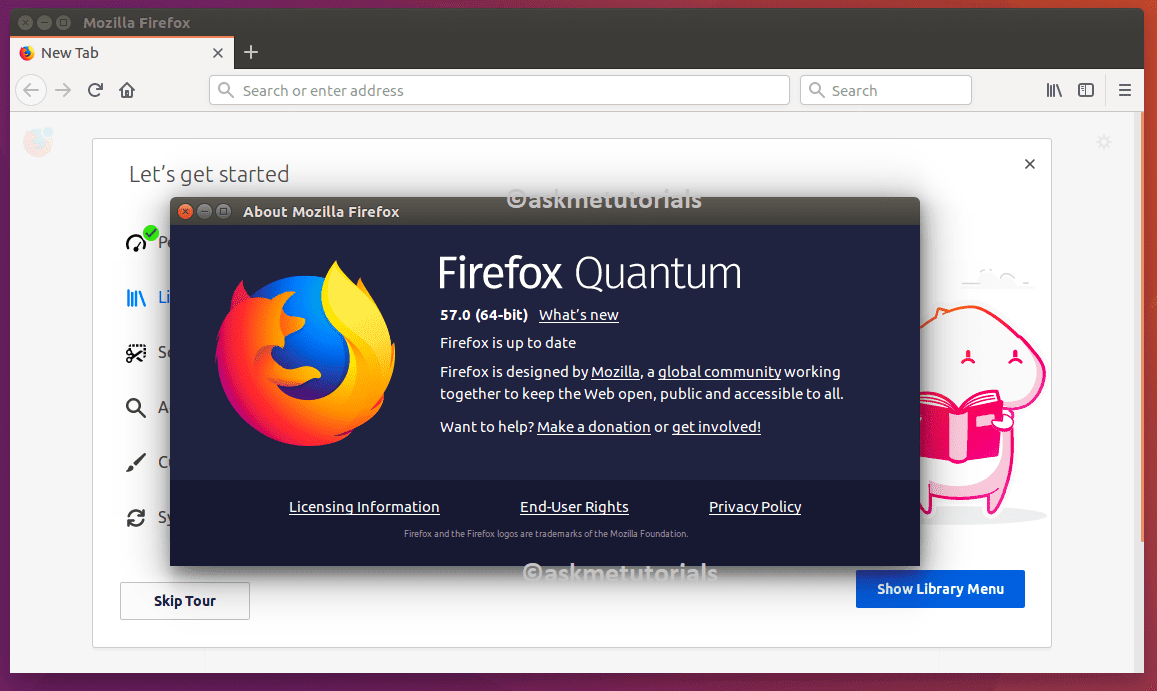Open new tab preferences gear icon

pos(1104,142)
